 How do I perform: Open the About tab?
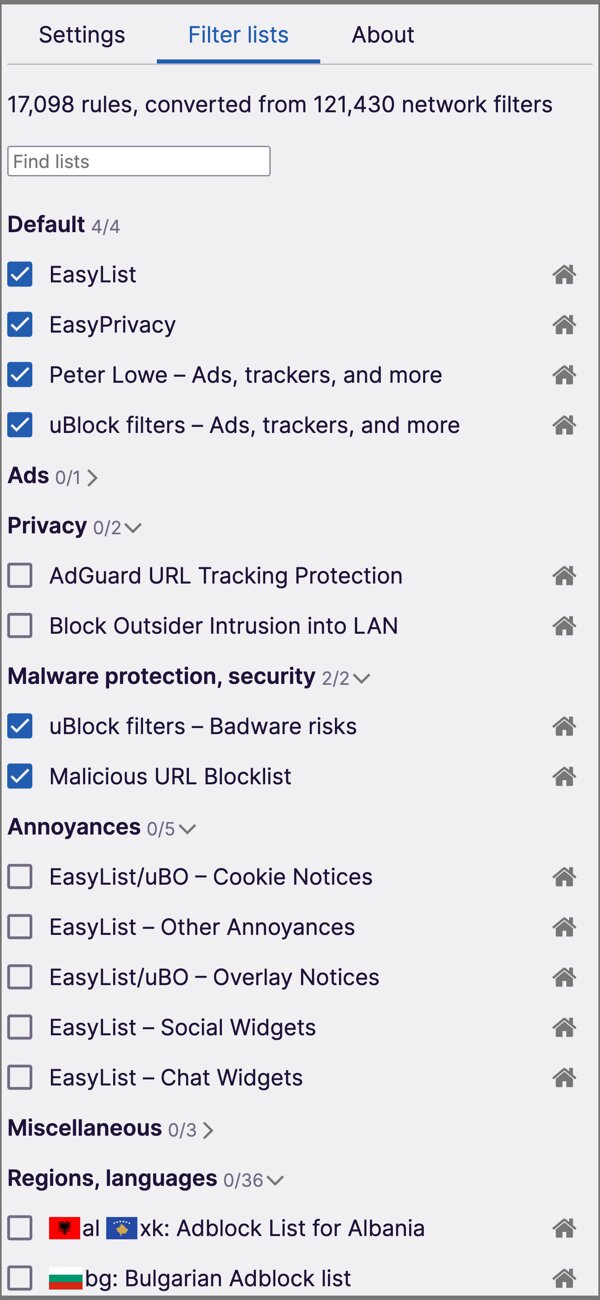[x=383, y=35]
